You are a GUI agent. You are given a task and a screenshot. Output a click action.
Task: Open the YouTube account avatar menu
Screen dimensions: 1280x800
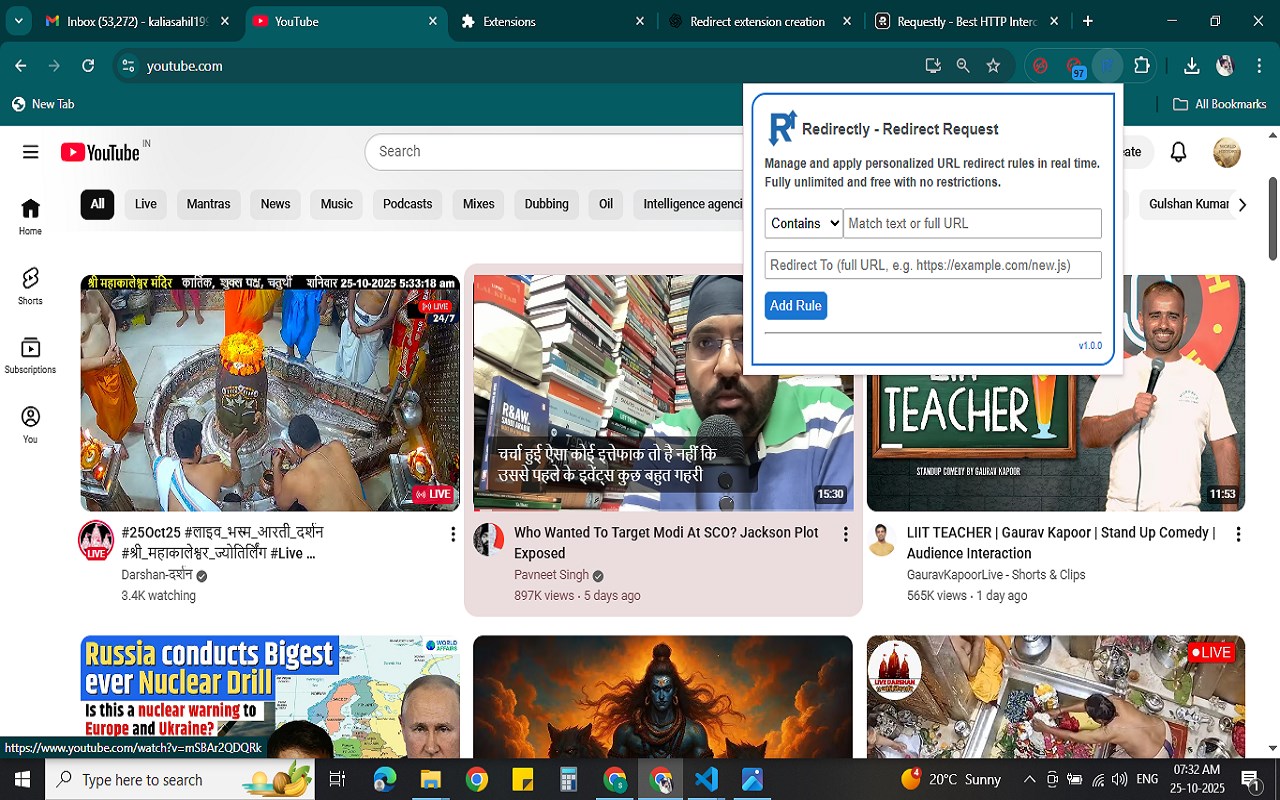coord(1227,152)
